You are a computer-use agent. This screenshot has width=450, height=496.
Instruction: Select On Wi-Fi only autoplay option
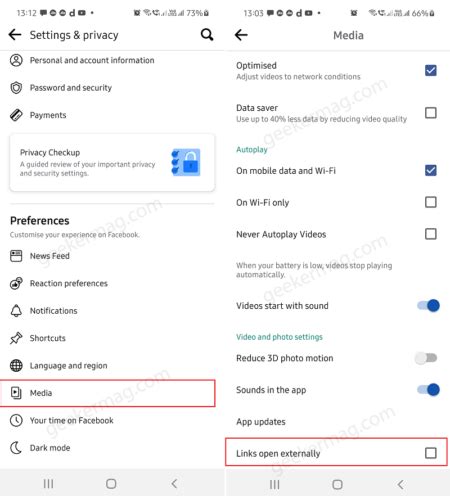pyautogui.click(x=431, y=202)
